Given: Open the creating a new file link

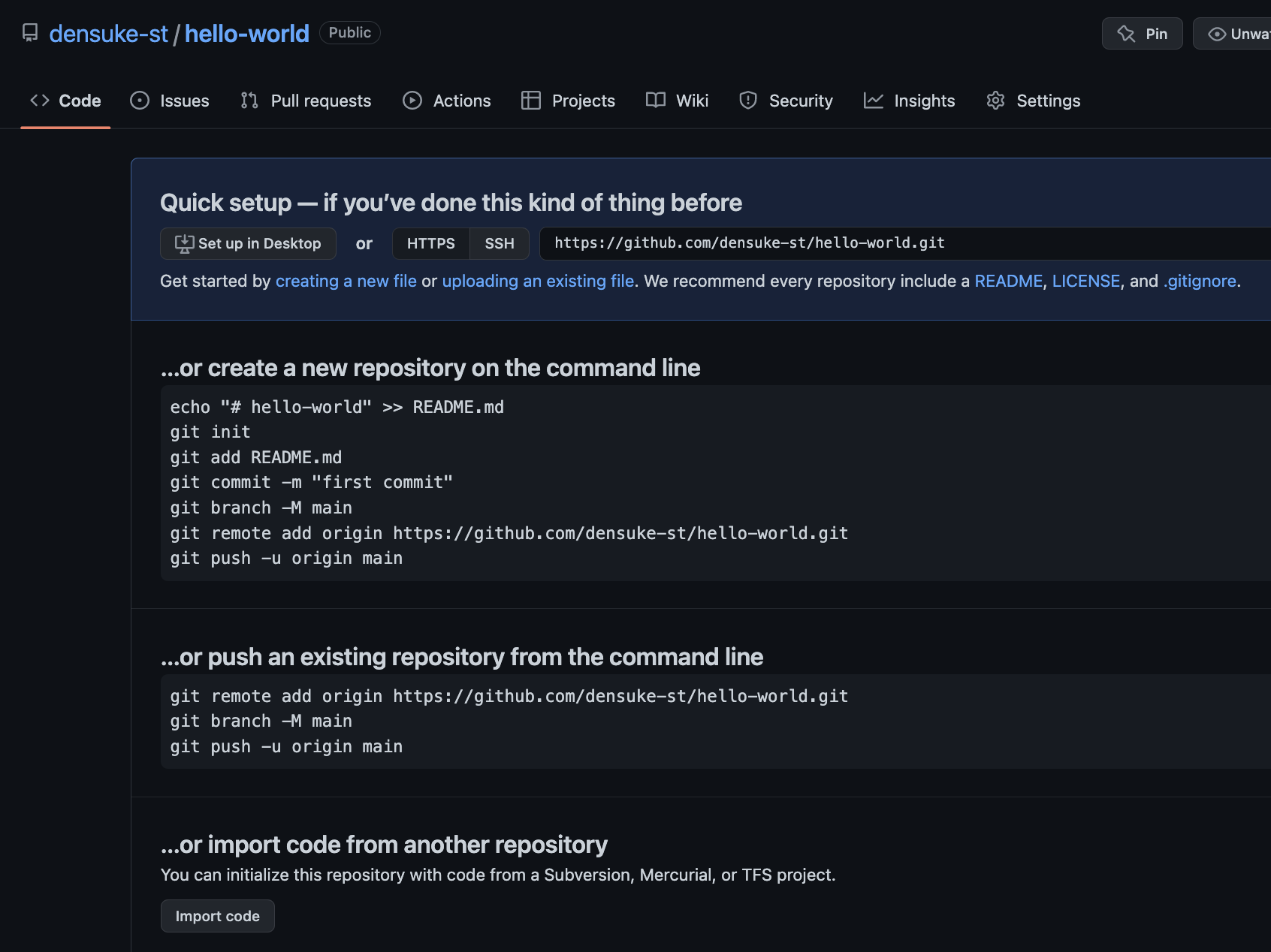Looking at the screenshot, I should pos(346,281).
